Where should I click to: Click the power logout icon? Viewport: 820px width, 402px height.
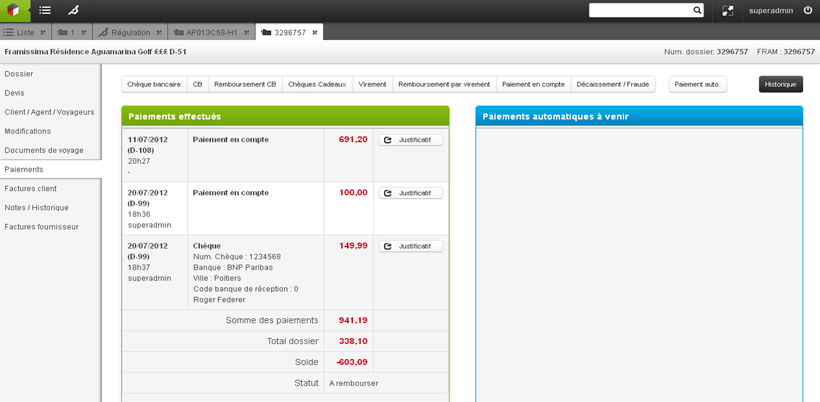808,11
